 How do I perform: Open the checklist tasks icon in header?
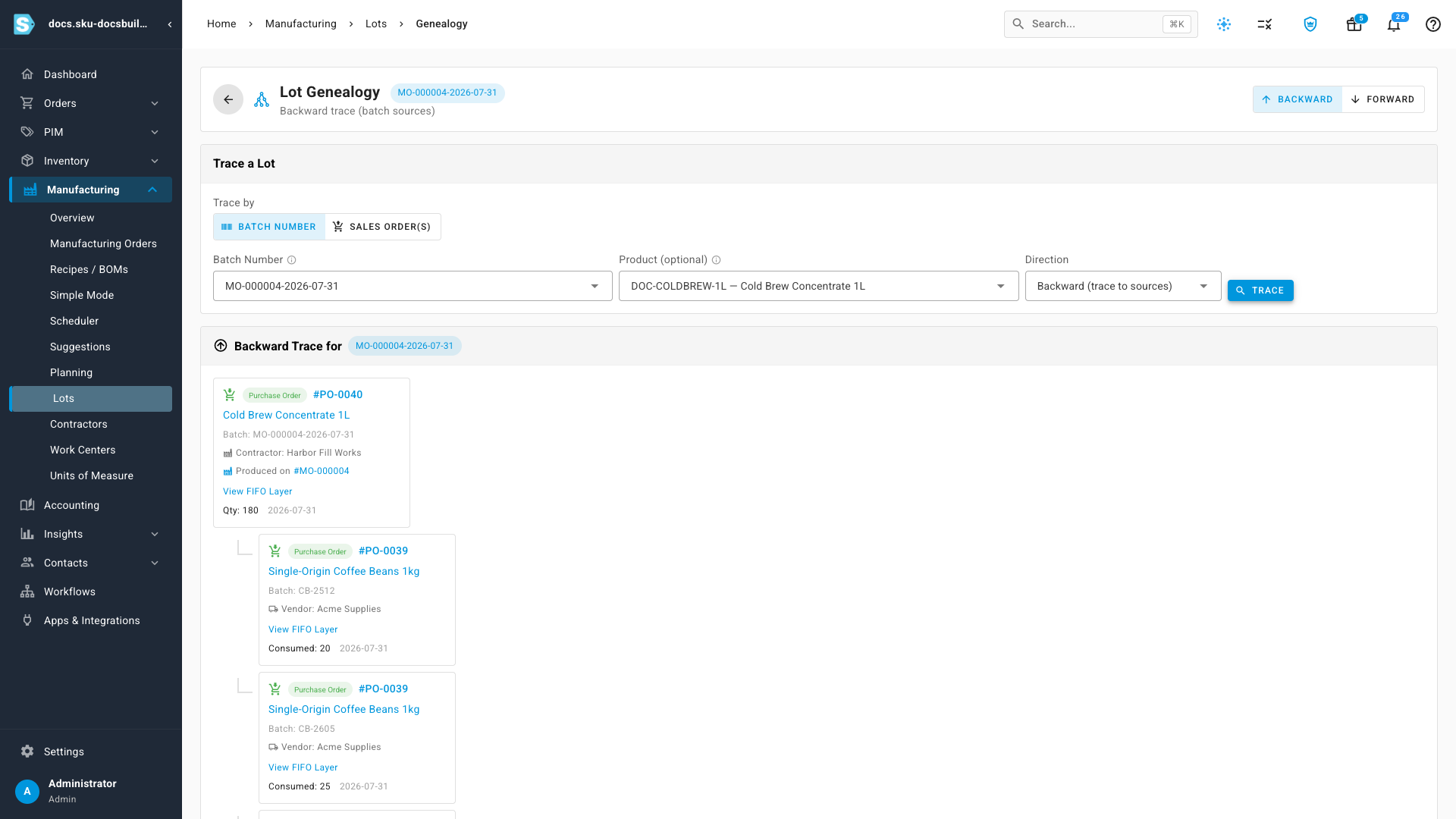[1264, 24]
